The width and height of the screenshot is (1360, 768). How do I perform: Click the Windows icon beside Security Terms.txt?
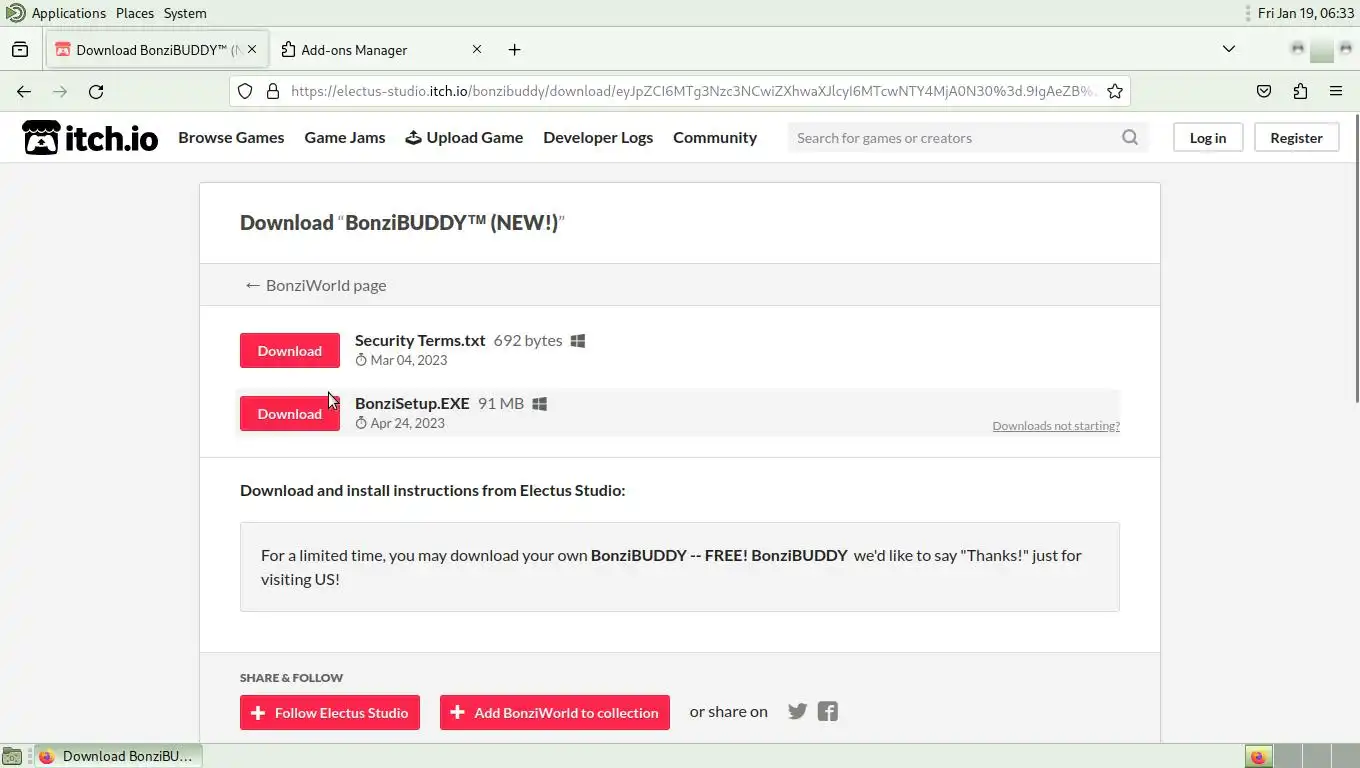pyautogui.click(x=578, y=341)
